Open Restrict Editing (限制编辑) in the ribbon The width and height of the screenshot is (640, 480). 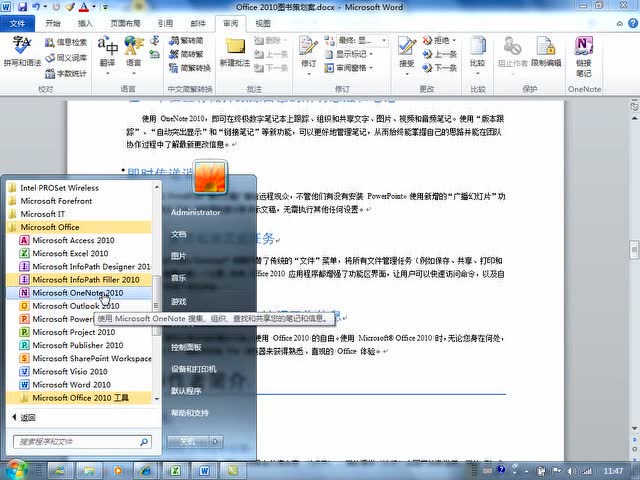coord(546,52)
